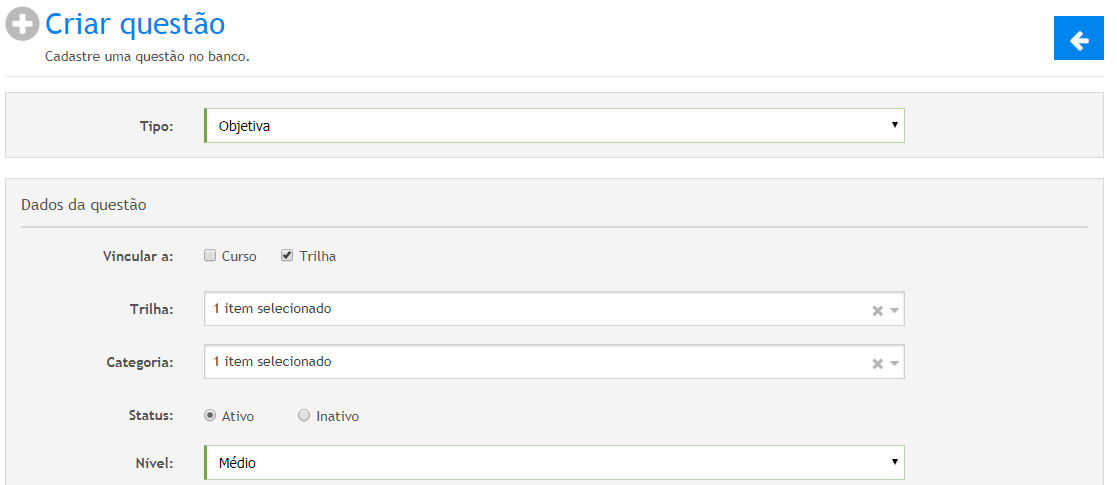Remove the Categoria selection via its x icon
Viewport: 1117px width, 485px height.
pos(877,363)
